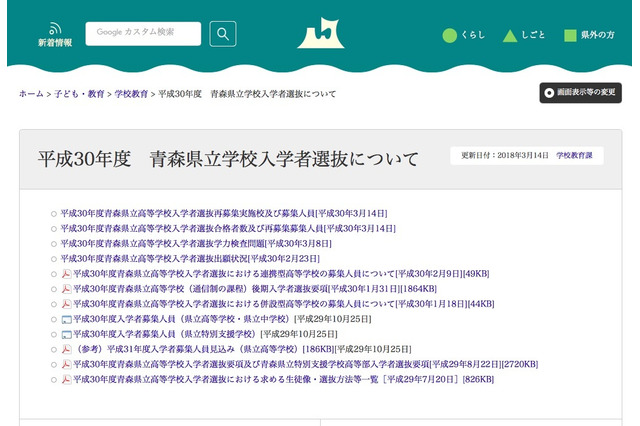Click the 学校教育課 department link
This screenshot has width=640, height=426.
pyautogui.click(x=574, y=156)
